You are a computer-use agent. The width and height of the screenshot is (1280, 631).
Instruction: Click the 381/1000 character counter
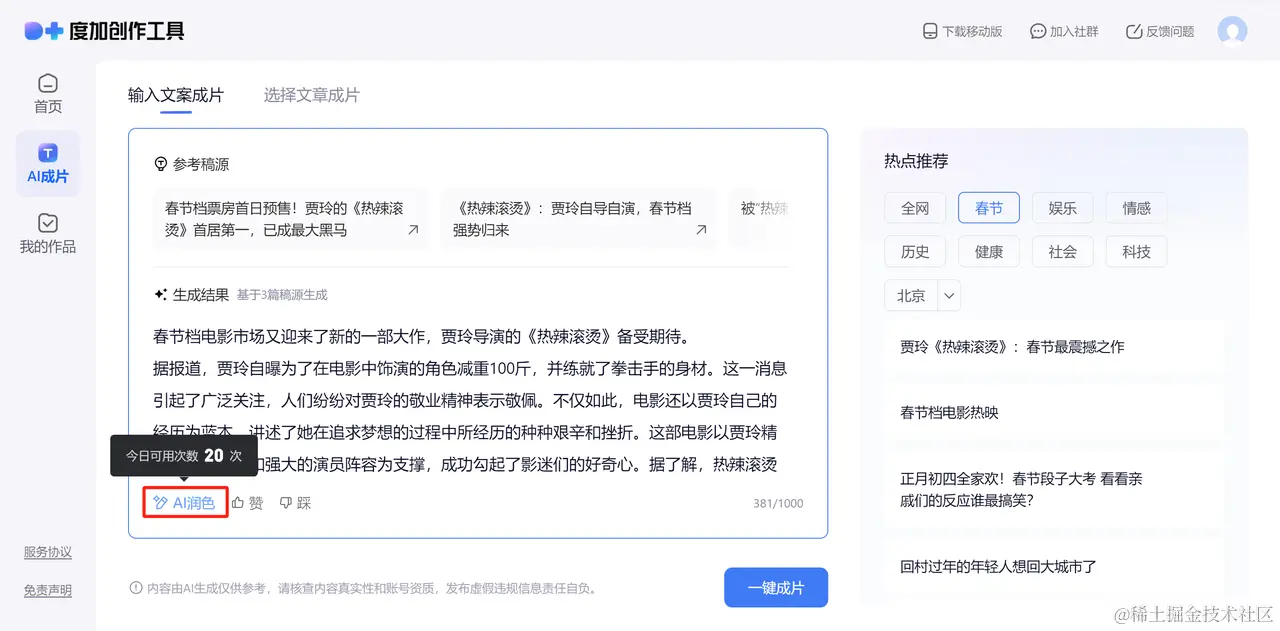[x=778, y=504]
